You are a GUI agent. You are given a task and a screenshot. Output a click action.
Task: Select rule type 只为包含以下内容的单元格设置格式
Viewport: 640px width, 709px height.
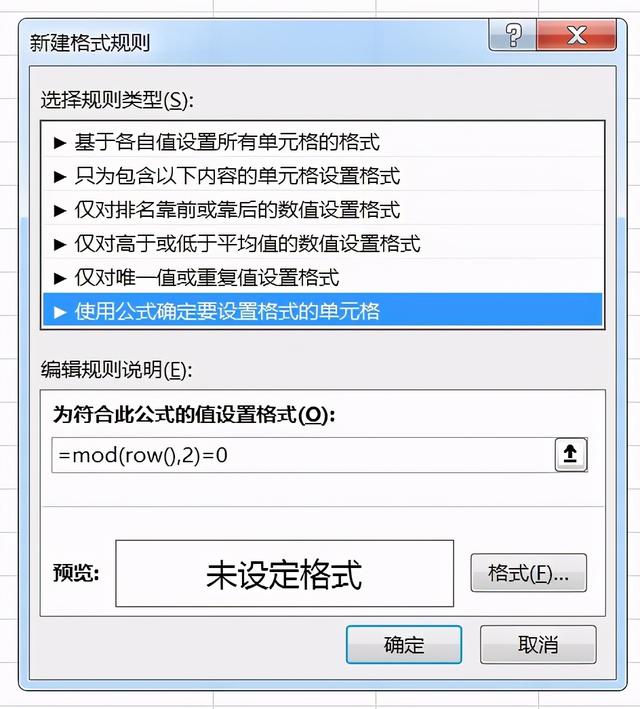tap(323, 176)
